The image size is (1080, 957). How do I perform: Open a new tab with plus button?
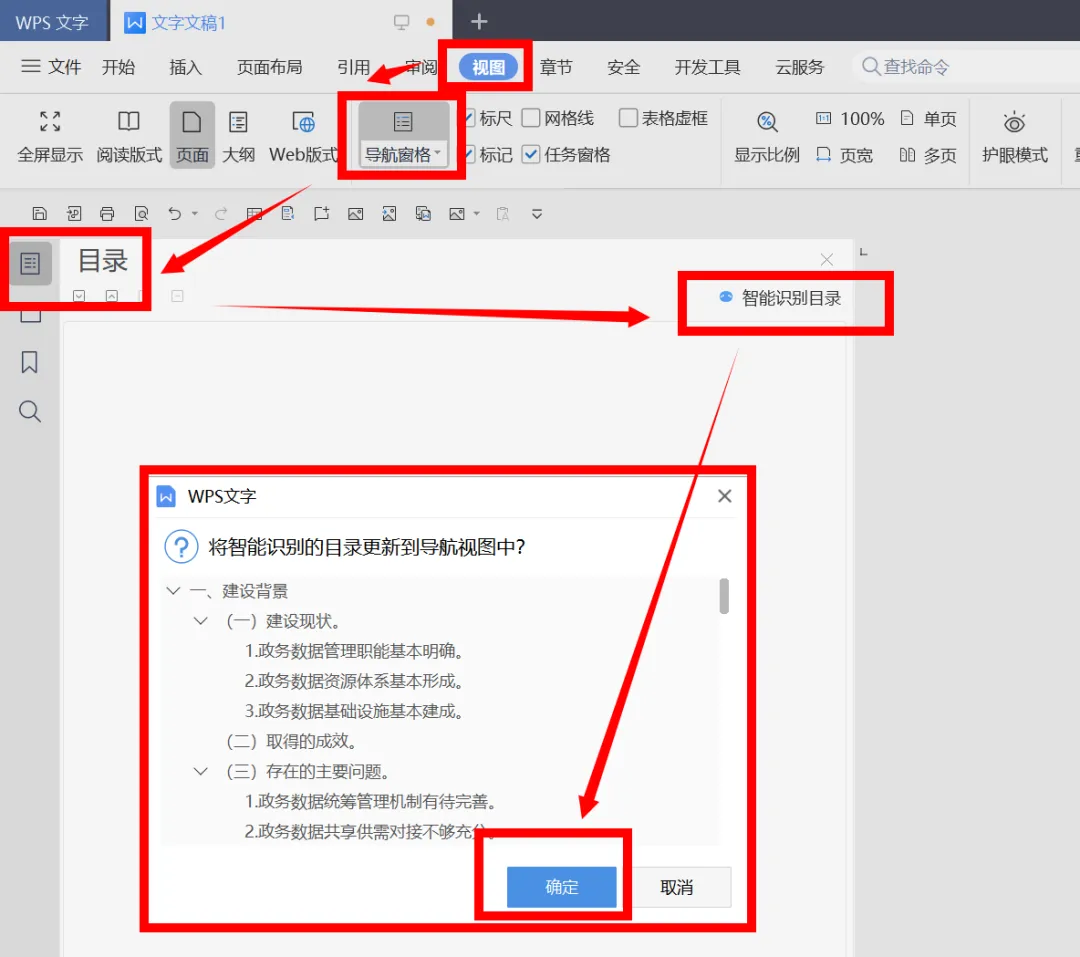[x=479, y=22]
